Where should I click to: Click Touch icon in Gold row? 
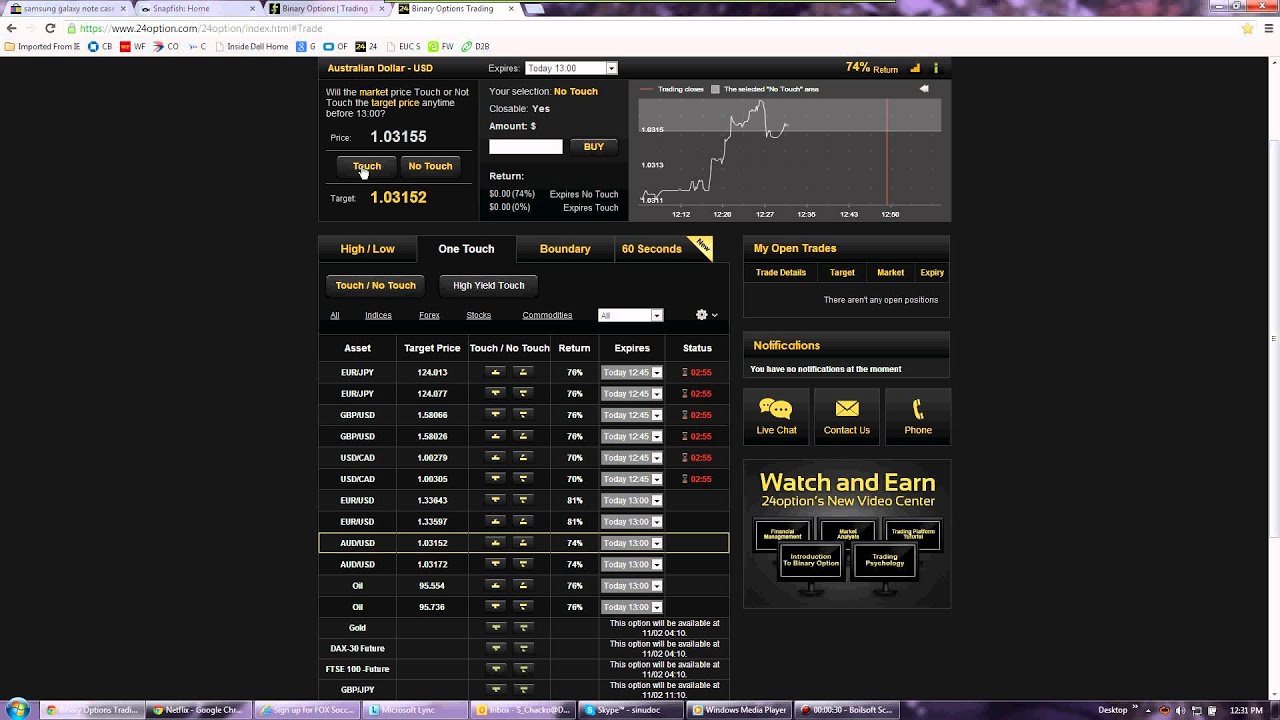coord(495,628)
